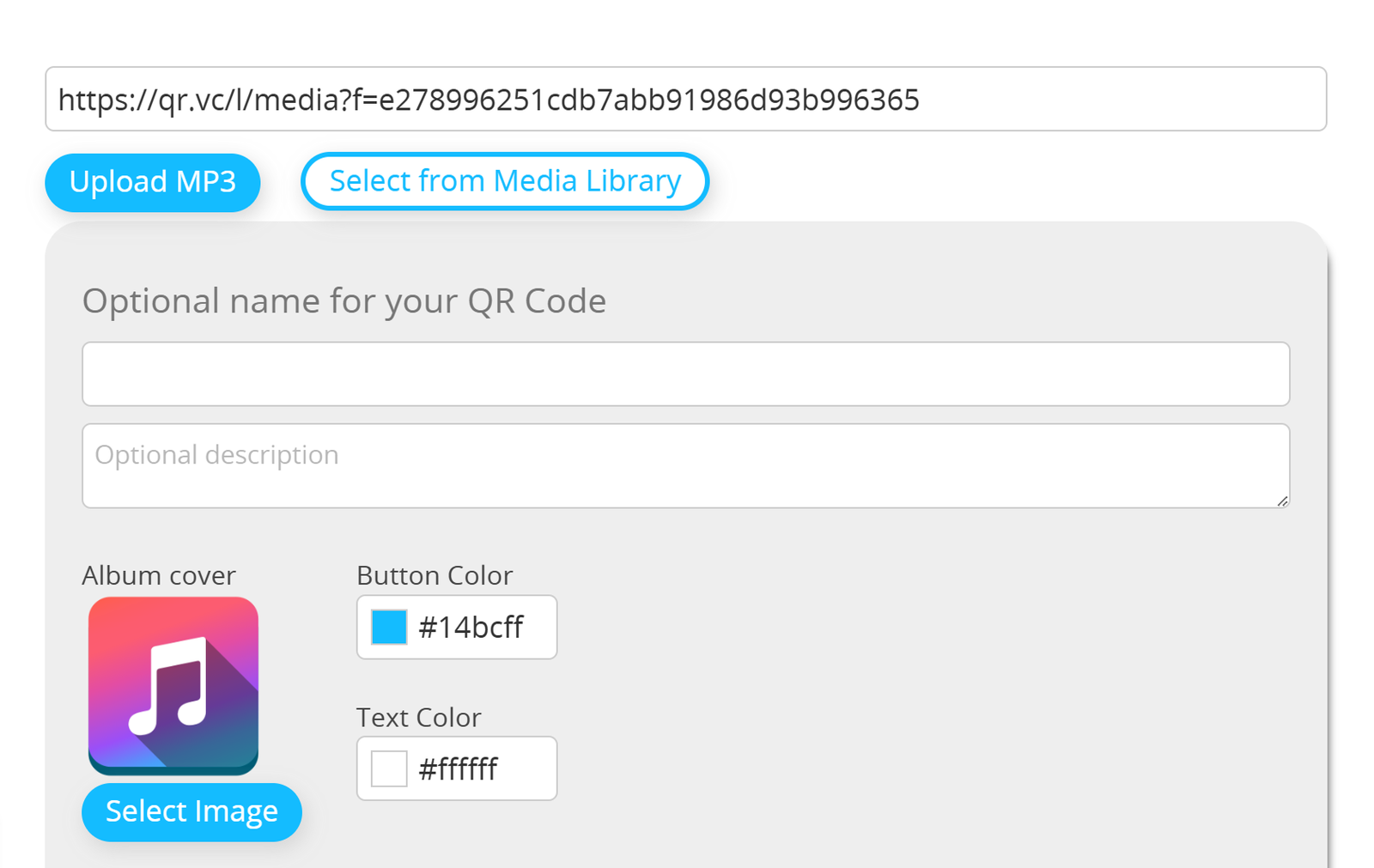This screenshot has height=868, width=1374.
Task: Open Select from Media Library
Action: [505, 181]
